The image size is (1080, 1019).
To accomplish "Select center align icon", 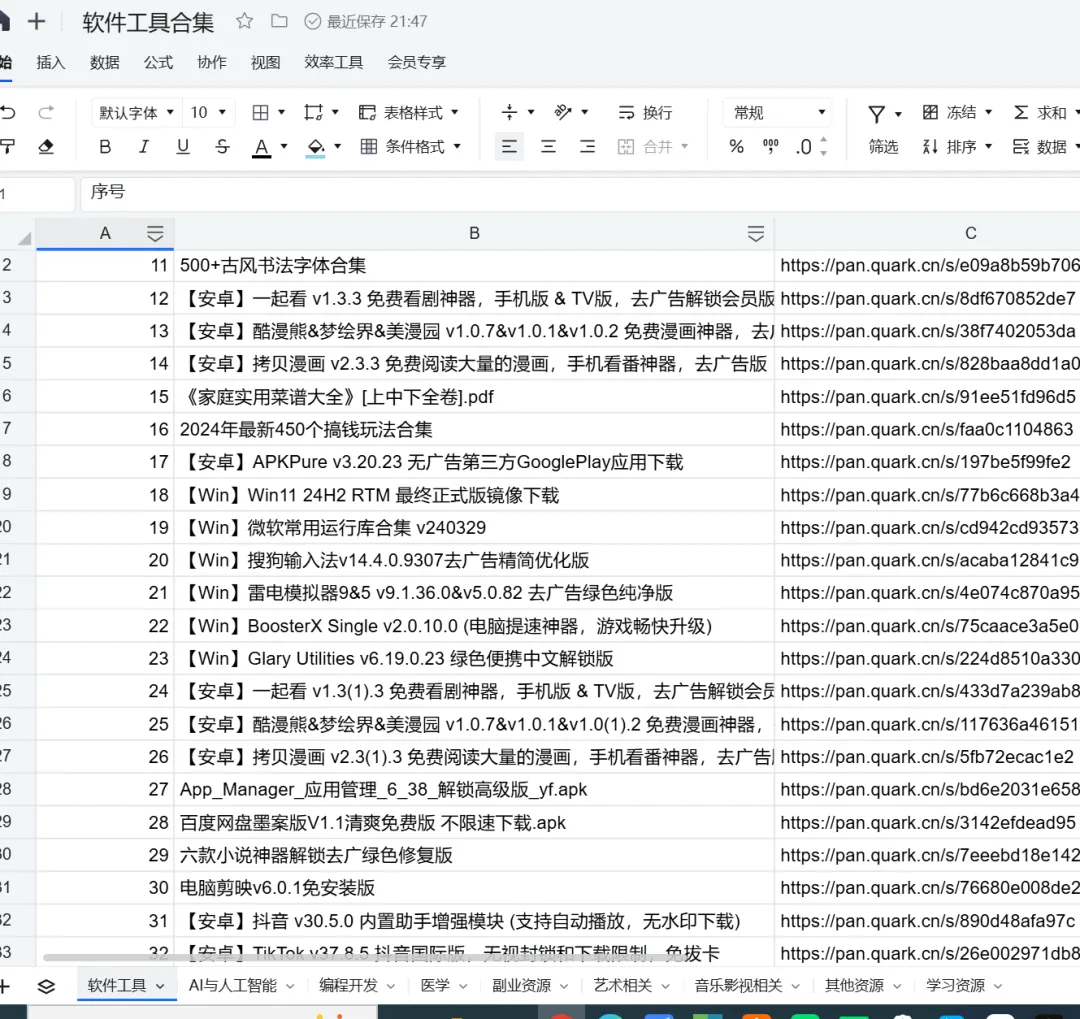I will click(x=548, y=147).
